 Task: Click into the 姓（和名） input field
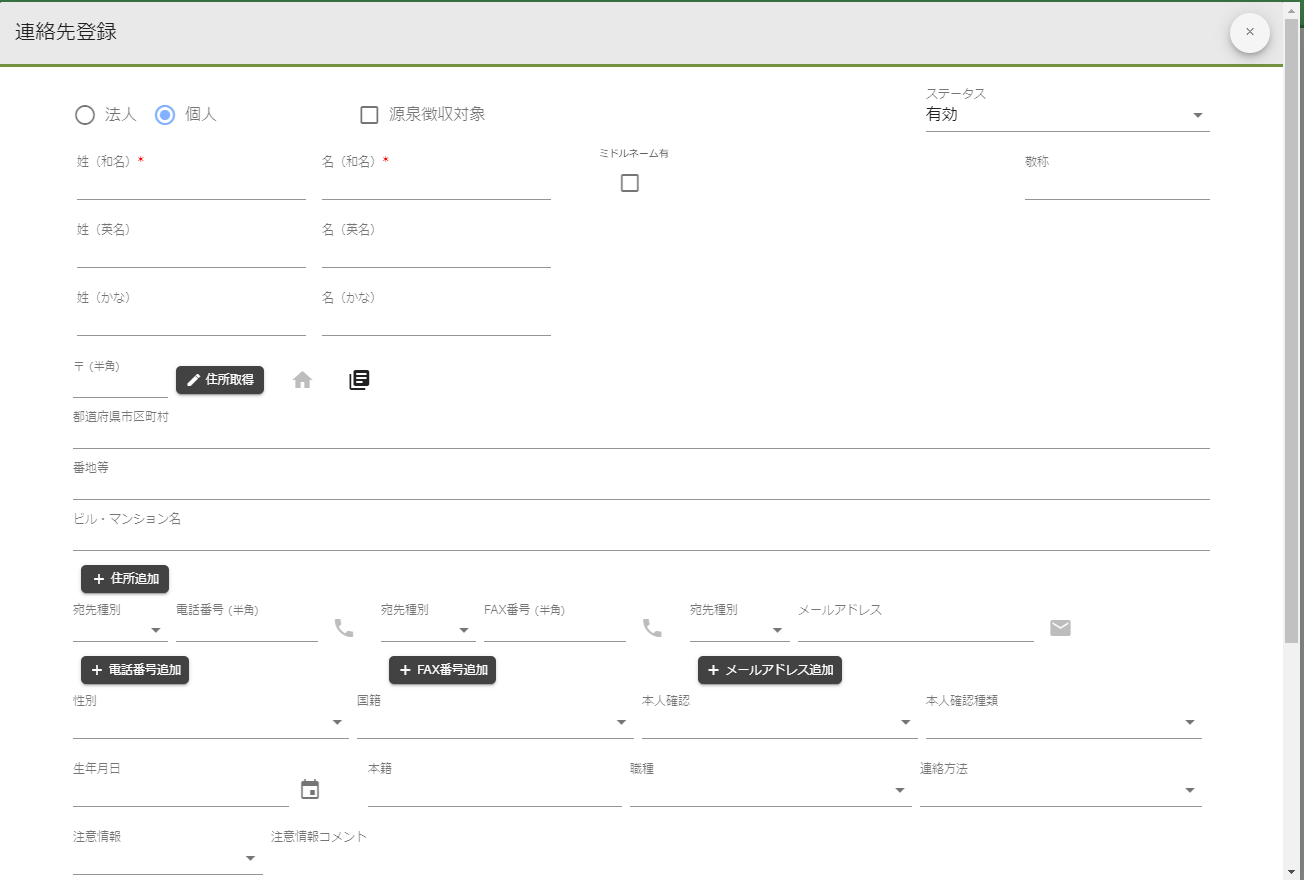tap(191, 186)
